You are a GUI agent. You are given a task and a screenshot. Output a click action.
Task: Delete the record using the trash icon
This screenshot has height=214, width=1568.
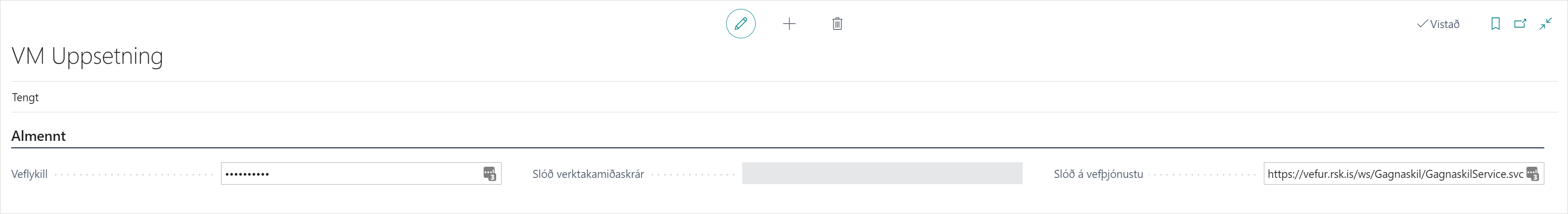click(x=837, y=25)
